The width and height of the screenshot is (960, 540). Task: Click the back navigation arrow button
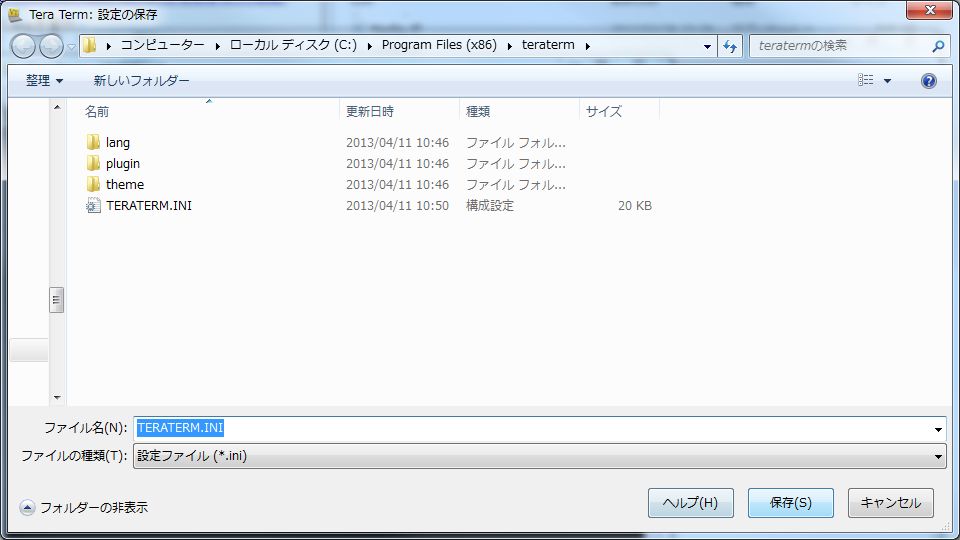(x=23, y=46)
